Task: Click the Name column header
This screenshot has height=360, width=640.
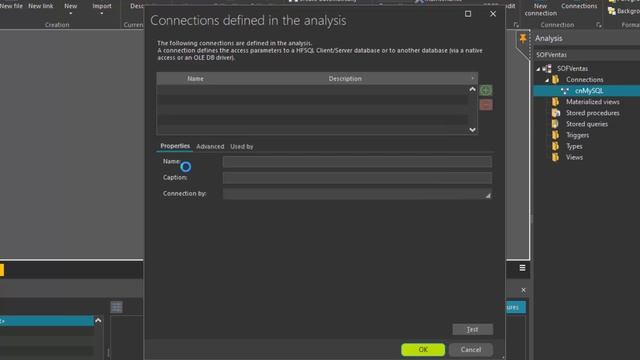Action: [x=195, y=78]
